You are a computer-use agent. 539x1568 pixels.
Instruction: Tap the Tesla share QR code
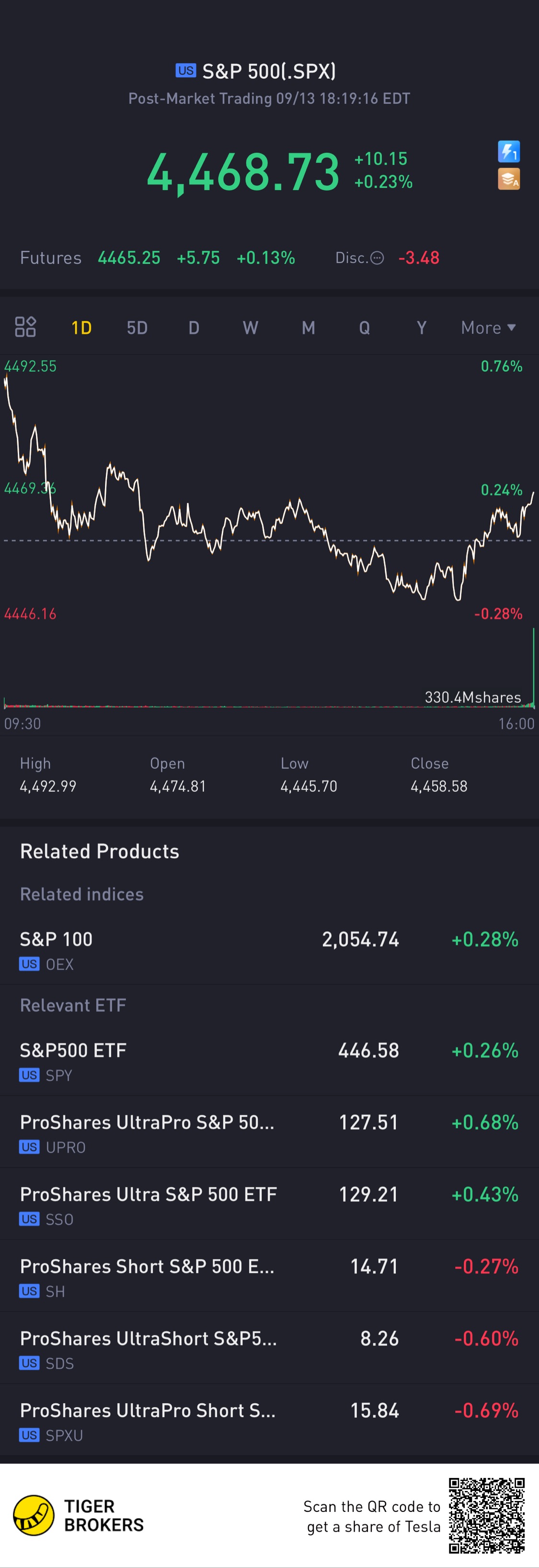click(x=487, y=1516)
